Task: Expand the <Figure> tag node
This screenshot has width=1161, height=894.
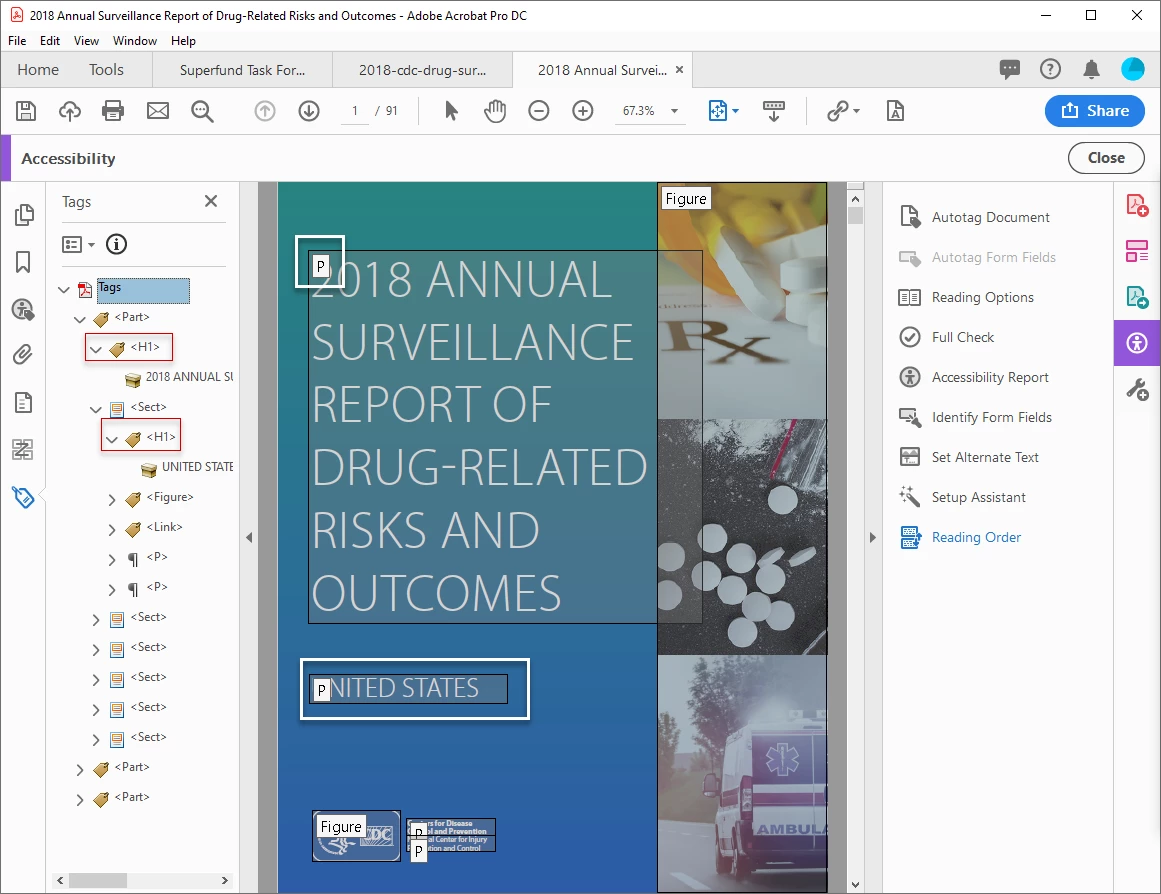Action: click(x=112, y=500)
